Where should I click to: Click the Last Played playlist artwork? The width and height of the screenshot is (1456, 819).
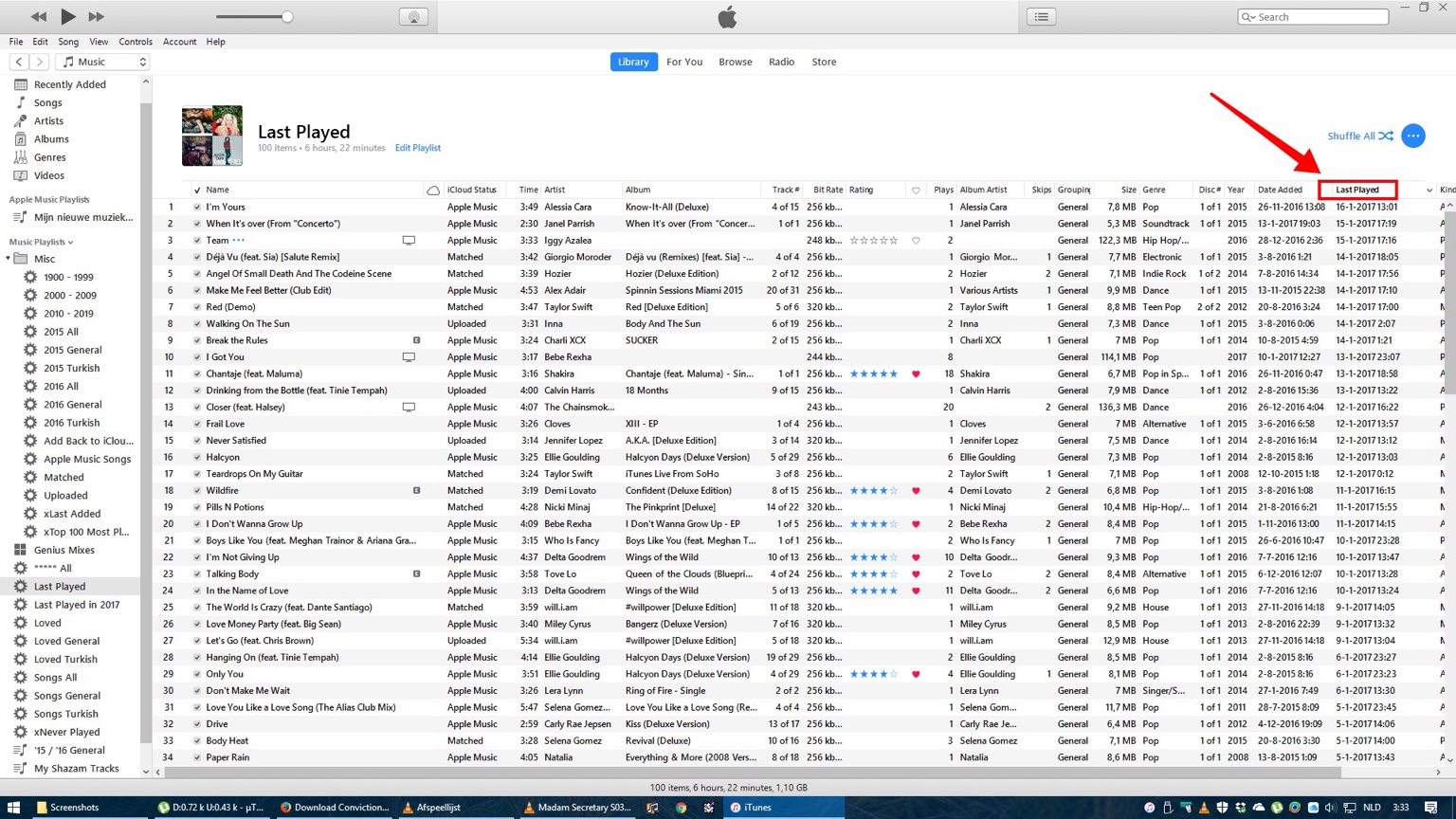[212, 136]
